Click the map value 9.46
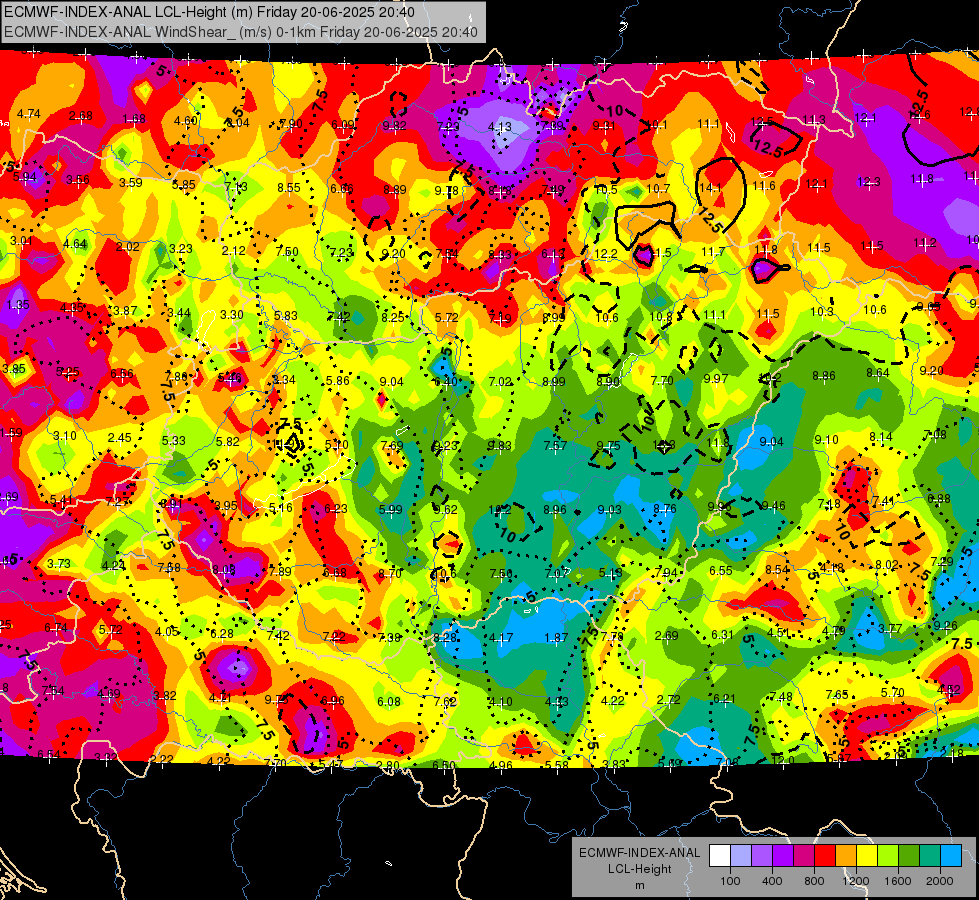The image size is (979, 900). pos(774,505)
